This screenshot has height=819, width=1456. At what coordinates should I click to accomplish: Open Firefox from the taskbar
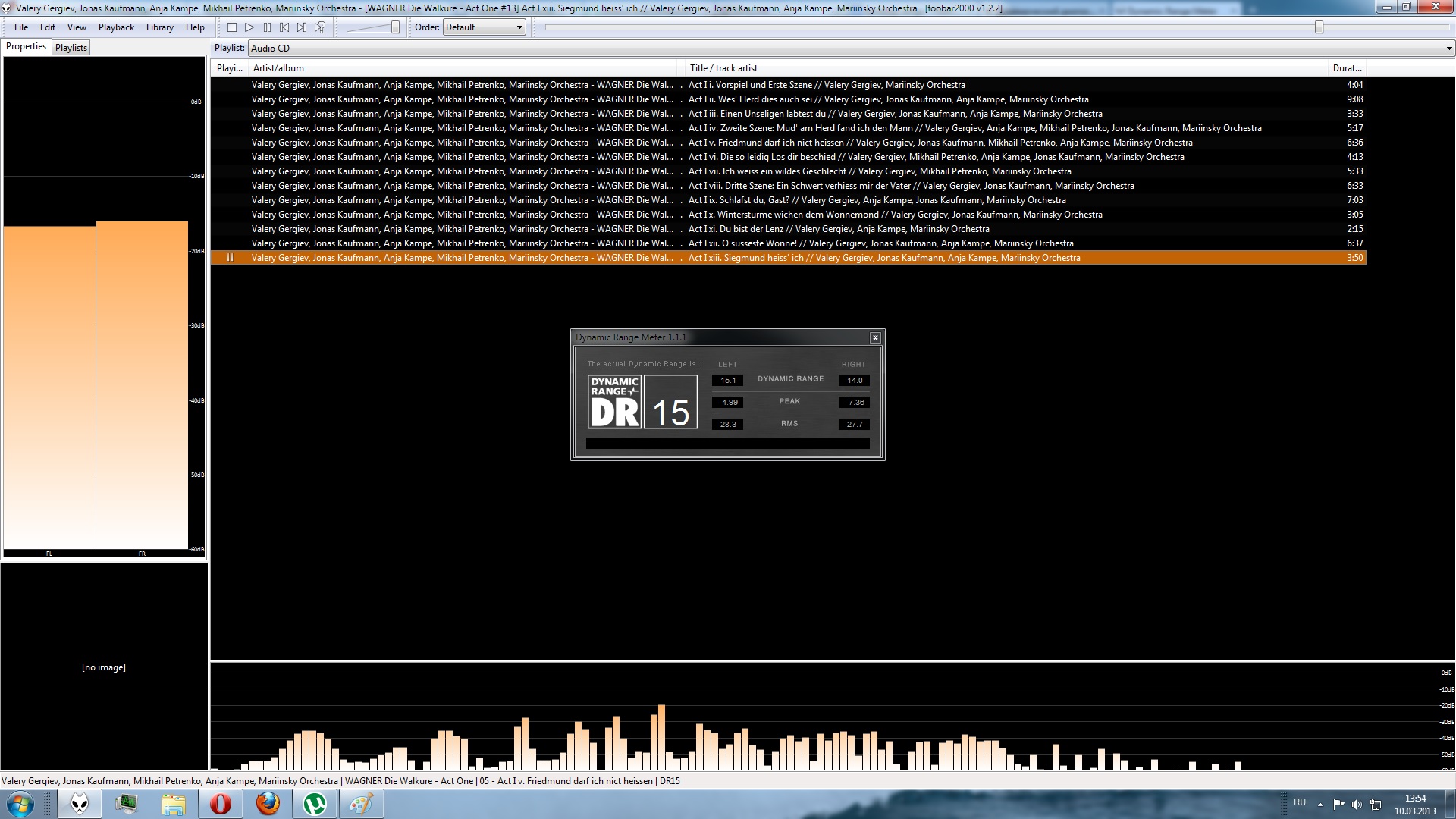pyautogui.click(x=268, y=804)
